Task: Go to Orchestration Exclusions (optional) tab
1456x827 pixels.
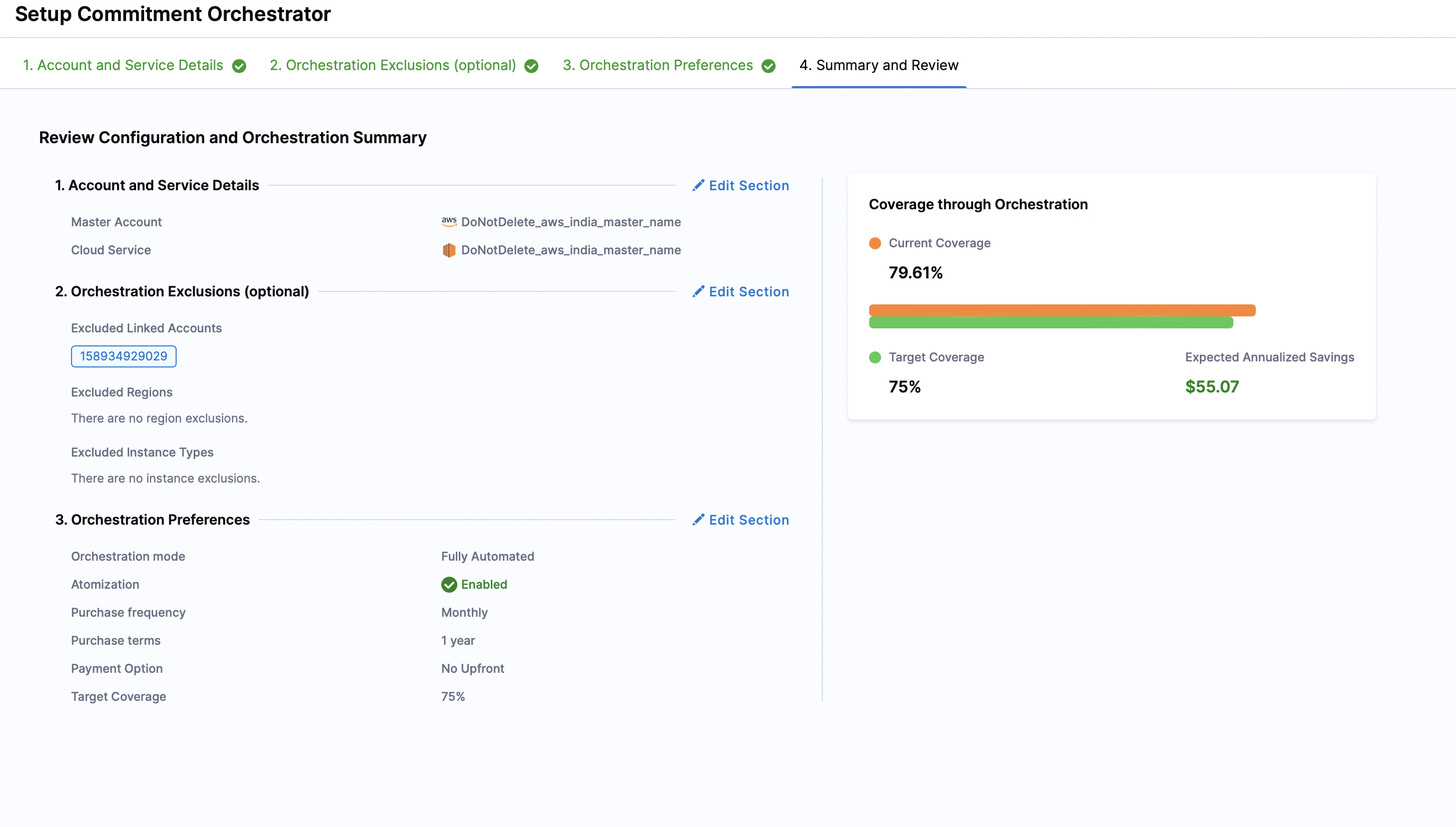Action: coord(393,65)
